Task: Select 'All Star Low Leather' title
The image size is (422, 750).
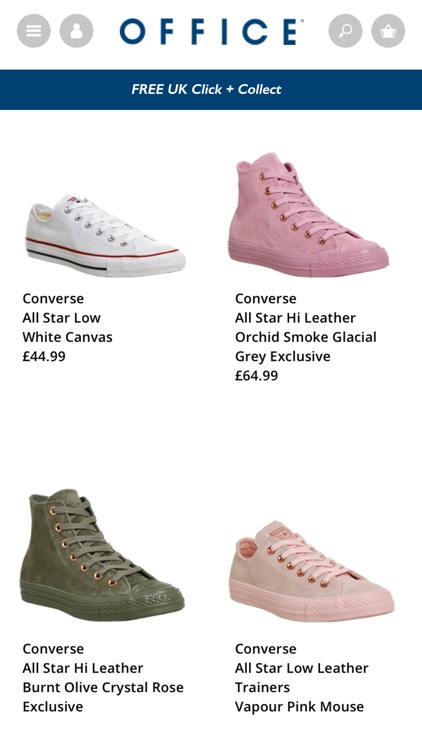Action: coord(301,668)
